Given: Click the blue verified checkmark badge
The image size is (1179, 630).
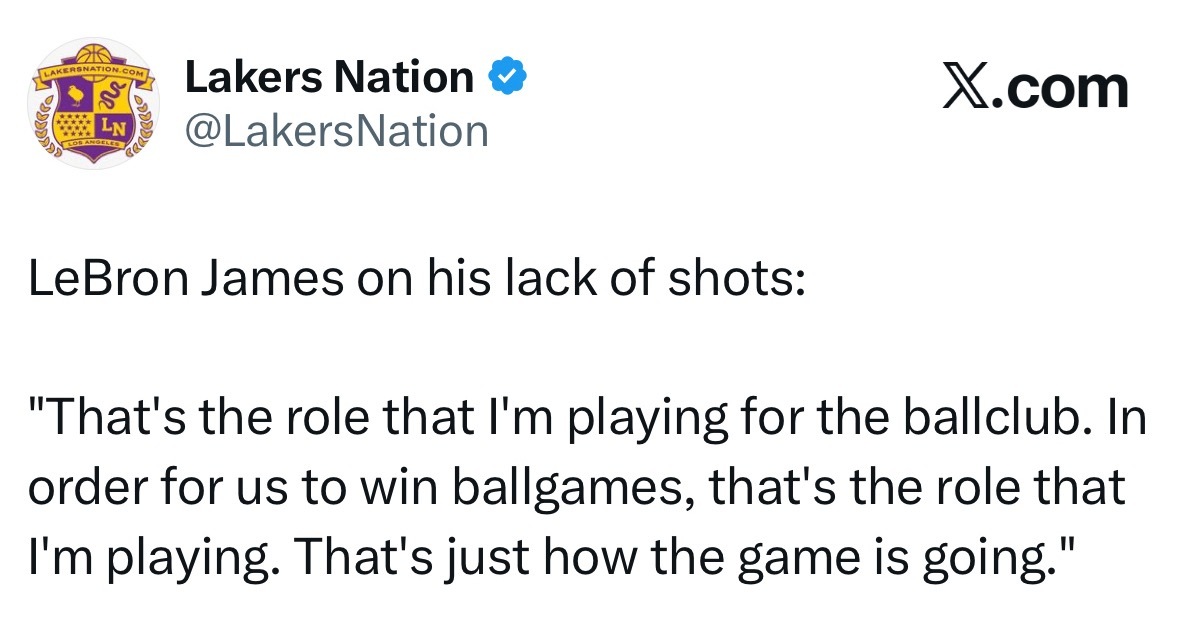Looking at the screenshot, I should tap(507, 77).
